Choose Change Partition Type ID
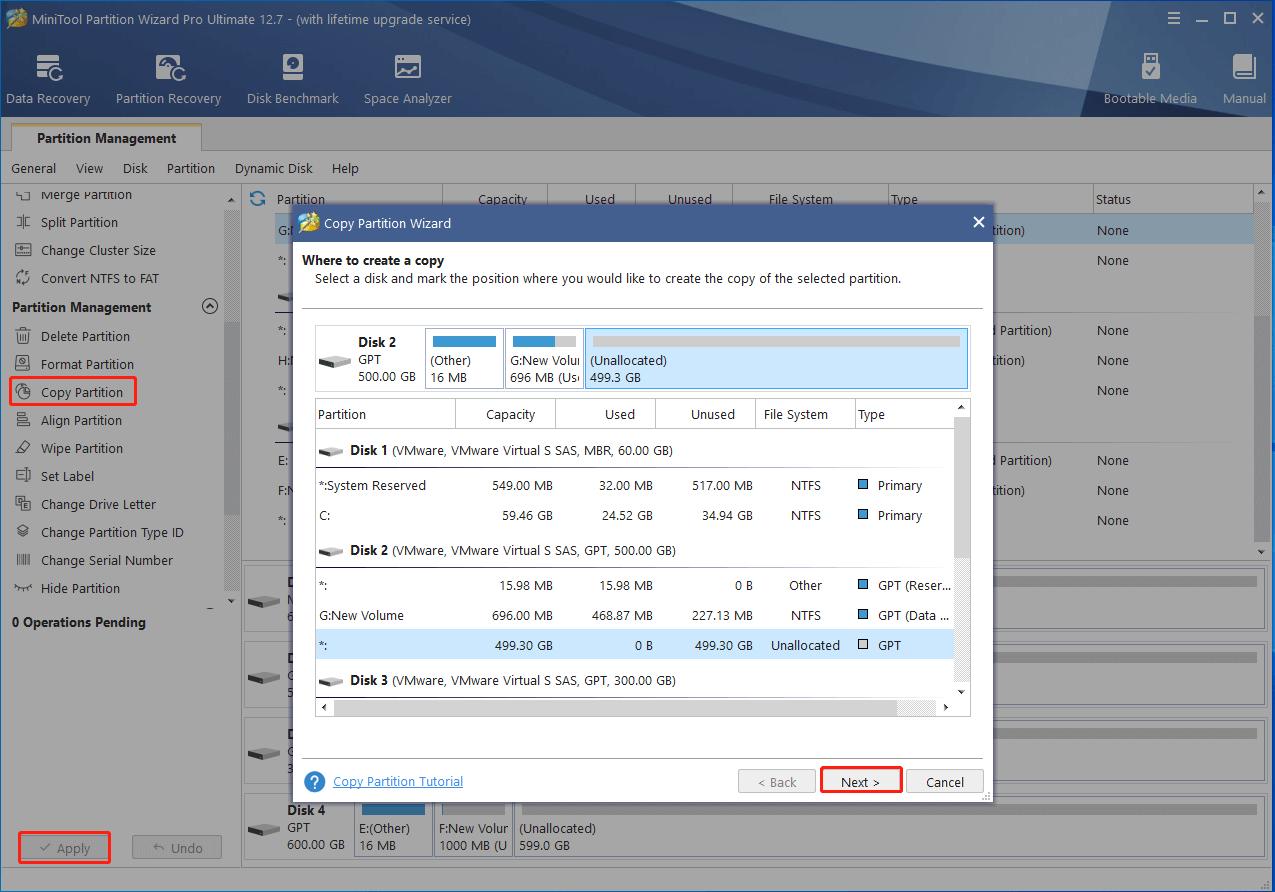The width and height of the screenshot is (1275, 892). pos(112,532)
